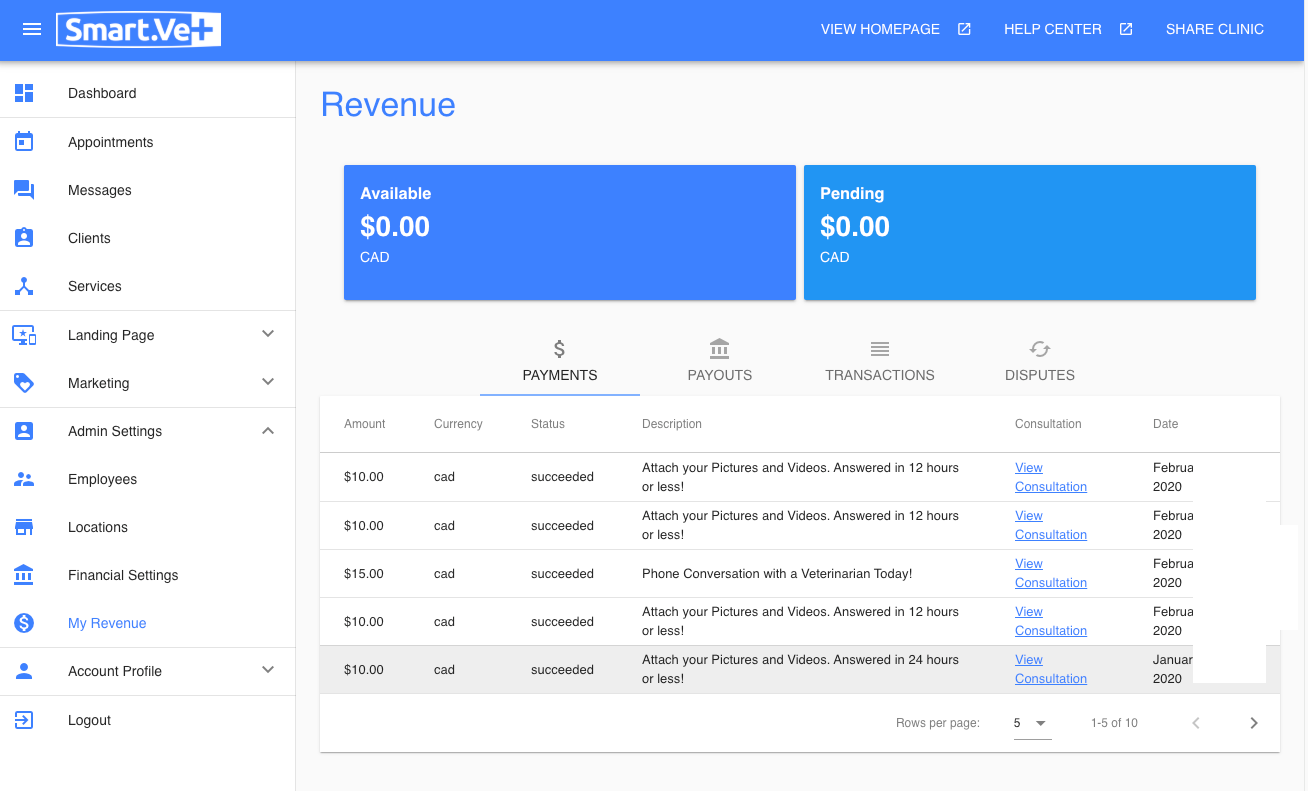The height and width of the screenshot is (791, 1308).
Task: Open Messages from the sidebar
Action: coord(147,190)
